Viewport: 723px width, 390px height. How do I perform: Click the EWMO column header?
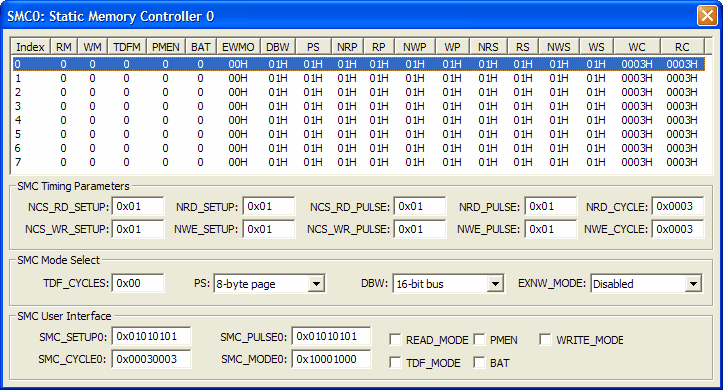pyautogui.click(x=238, y=47)
